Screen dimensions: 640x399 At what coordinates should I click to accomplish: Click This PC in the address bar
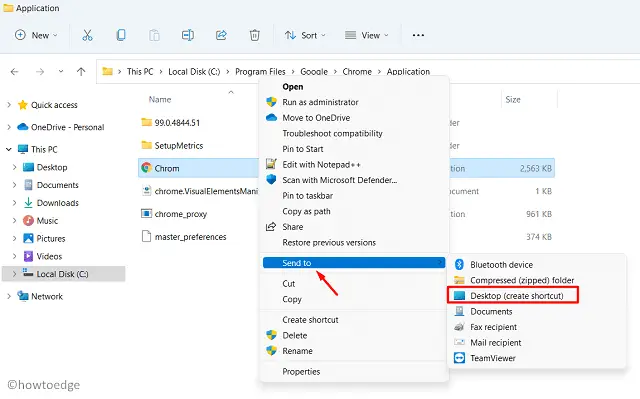point(140,72)
